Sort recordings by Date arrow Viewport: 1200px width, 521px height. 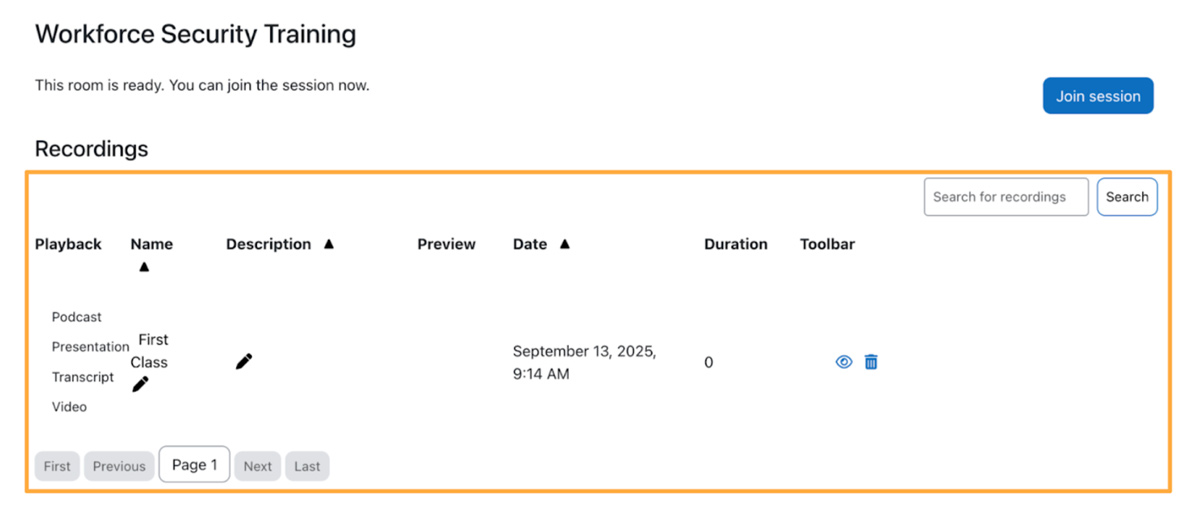(x=565, y=244)
